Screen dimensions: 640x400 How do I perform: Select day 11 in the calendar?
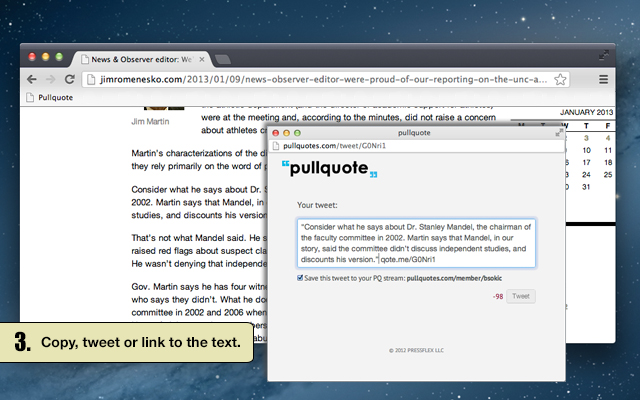(608, 150)
